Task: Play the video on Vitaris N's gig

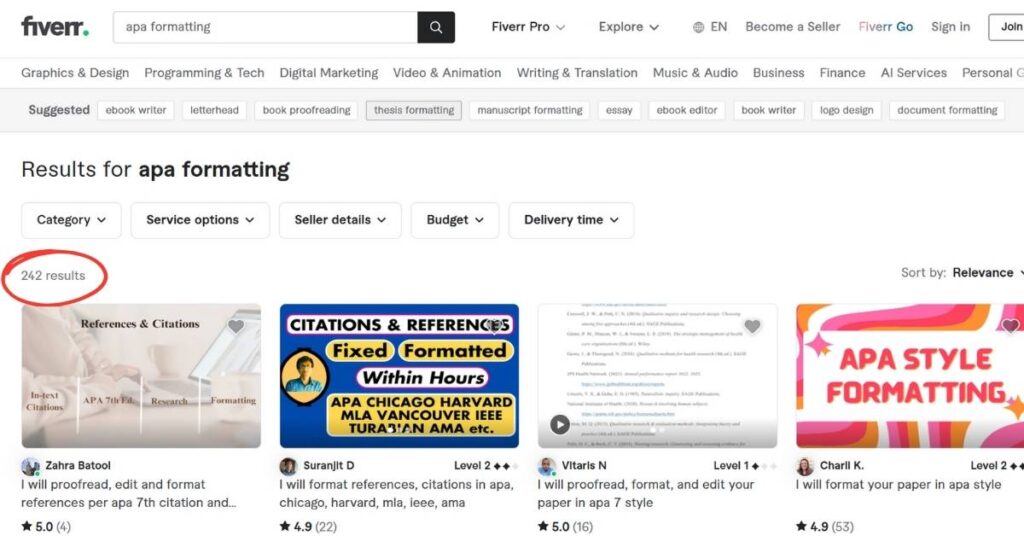Action: pyautogui.click(x=560, y=424)
